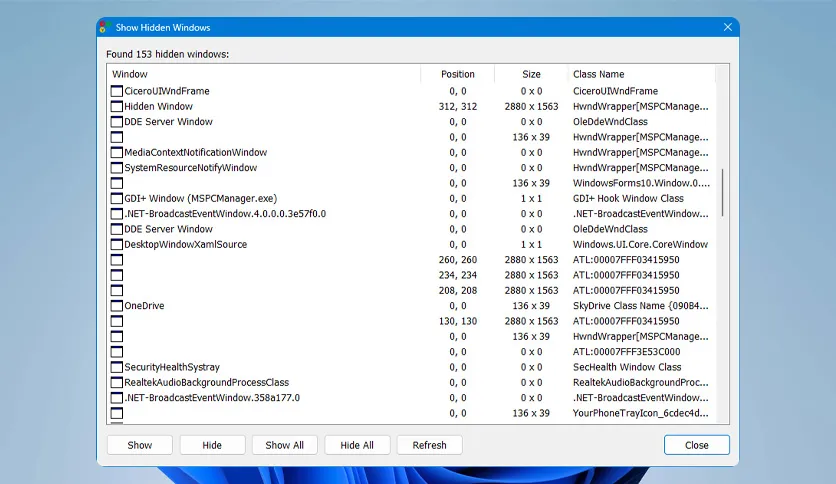This screenshot has width=836, height=484.
Task: Click the 'WindowsForms10.Window.0....' class cell
Action: 641,183
